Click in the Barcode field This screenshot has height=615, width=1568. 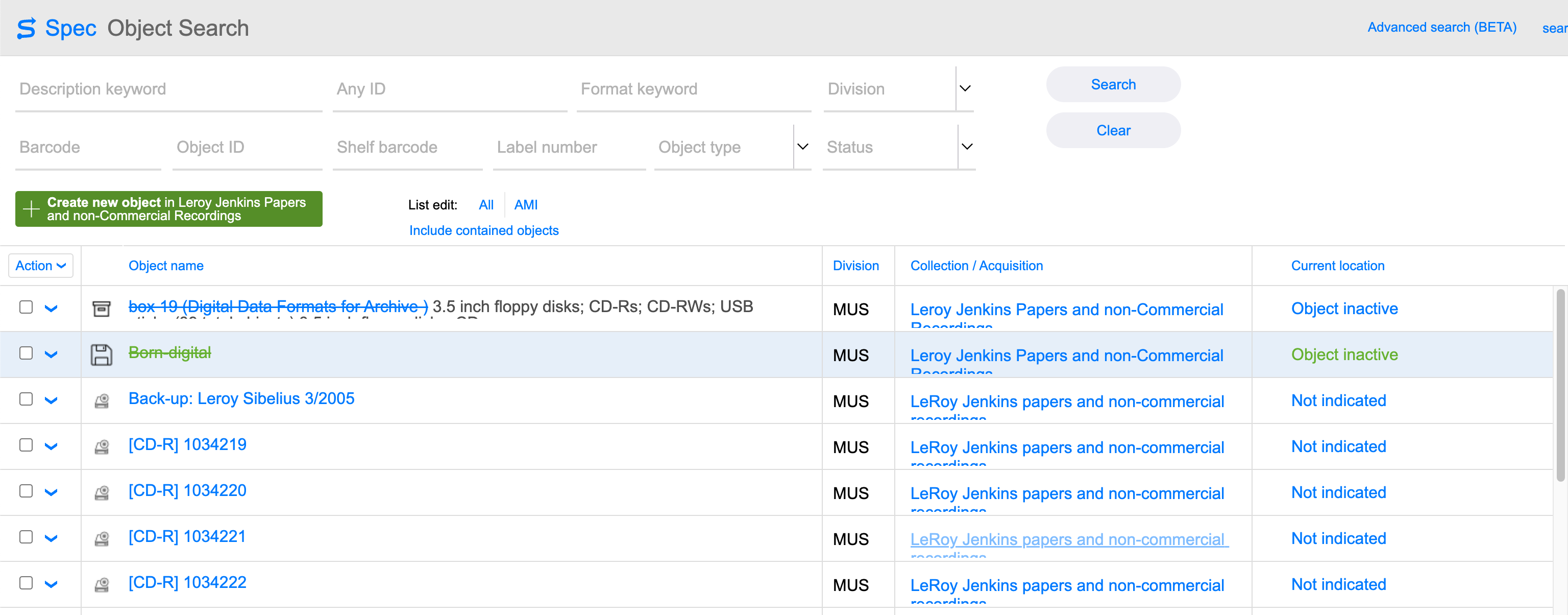click(88, 147)
